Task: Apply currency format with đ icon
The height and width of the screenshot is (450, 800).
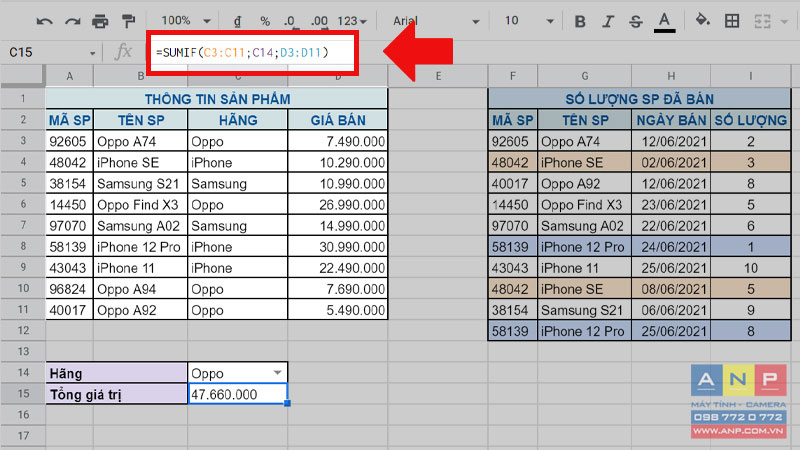Action: pos(237,21)
